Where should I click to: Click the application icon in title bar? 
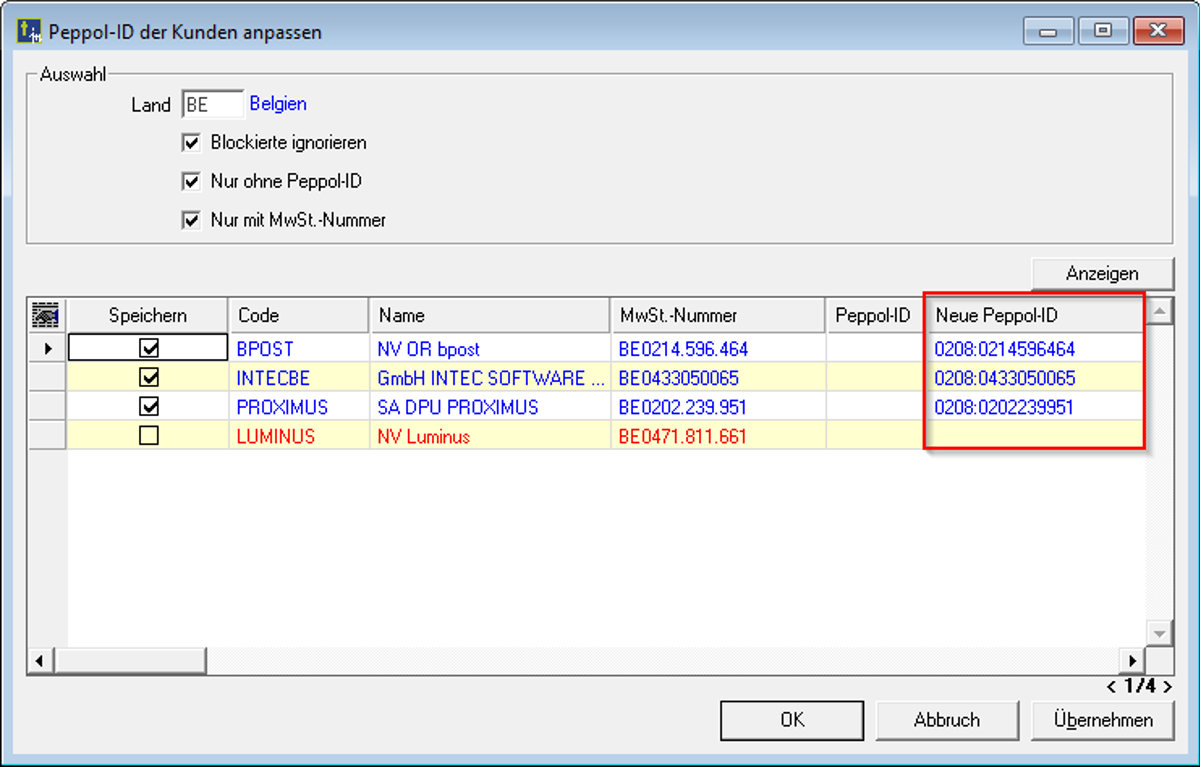click(x=30, y=31)
